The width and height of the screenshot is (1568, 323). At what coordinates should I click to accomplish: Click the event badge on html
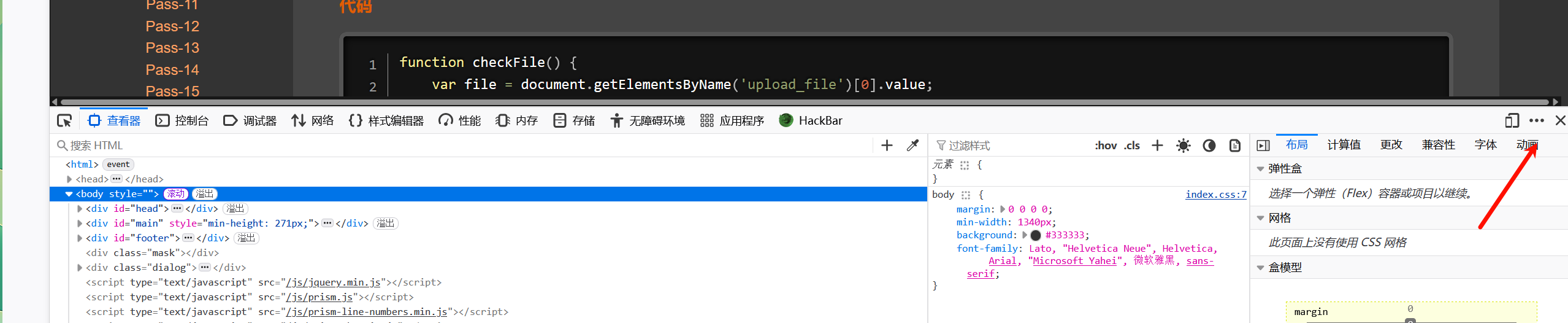point(118,165)
